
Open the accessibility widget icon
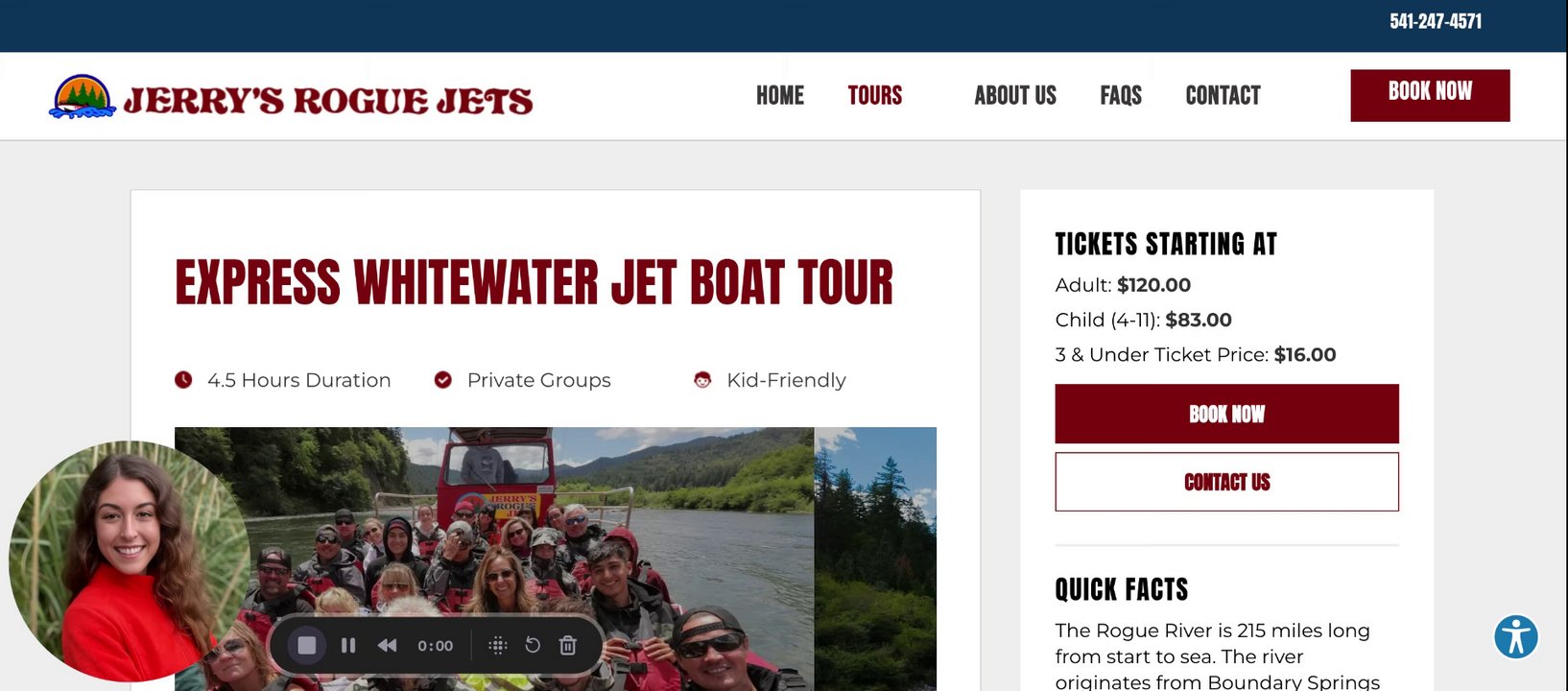point(1515,637)
